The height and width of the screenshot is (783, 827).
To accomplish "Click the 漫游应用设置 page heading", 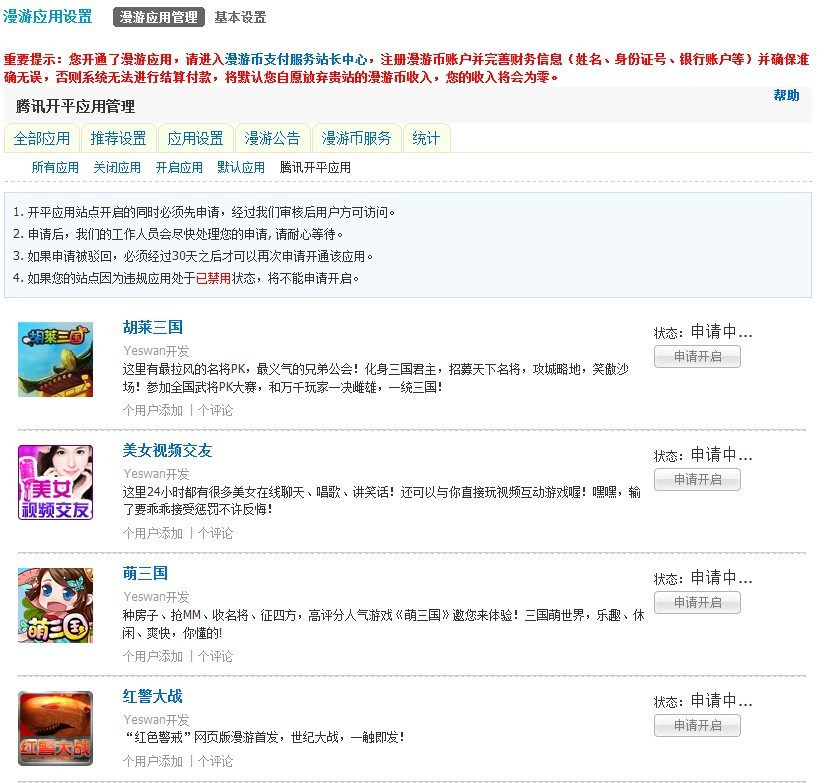I will 47,16.
